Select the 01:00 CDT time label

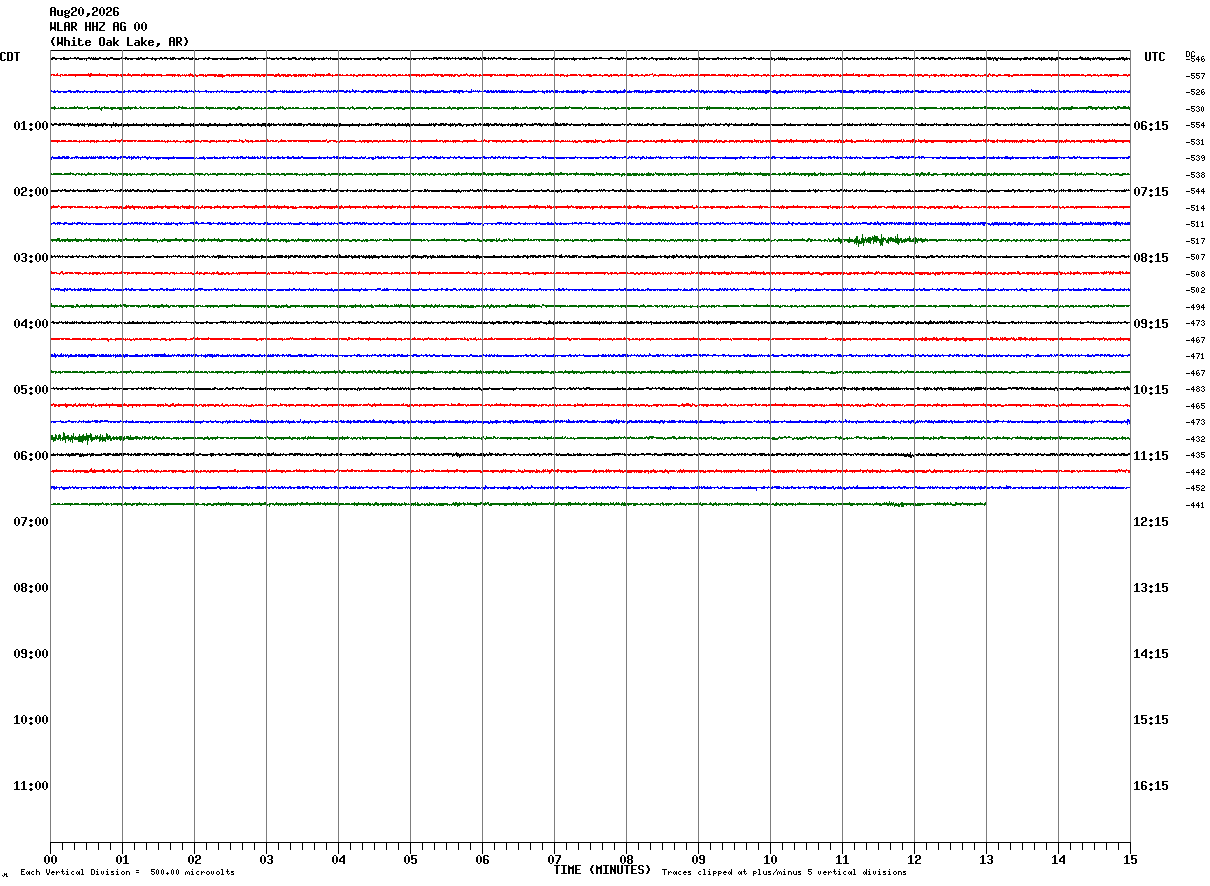(x=31, y=126)
